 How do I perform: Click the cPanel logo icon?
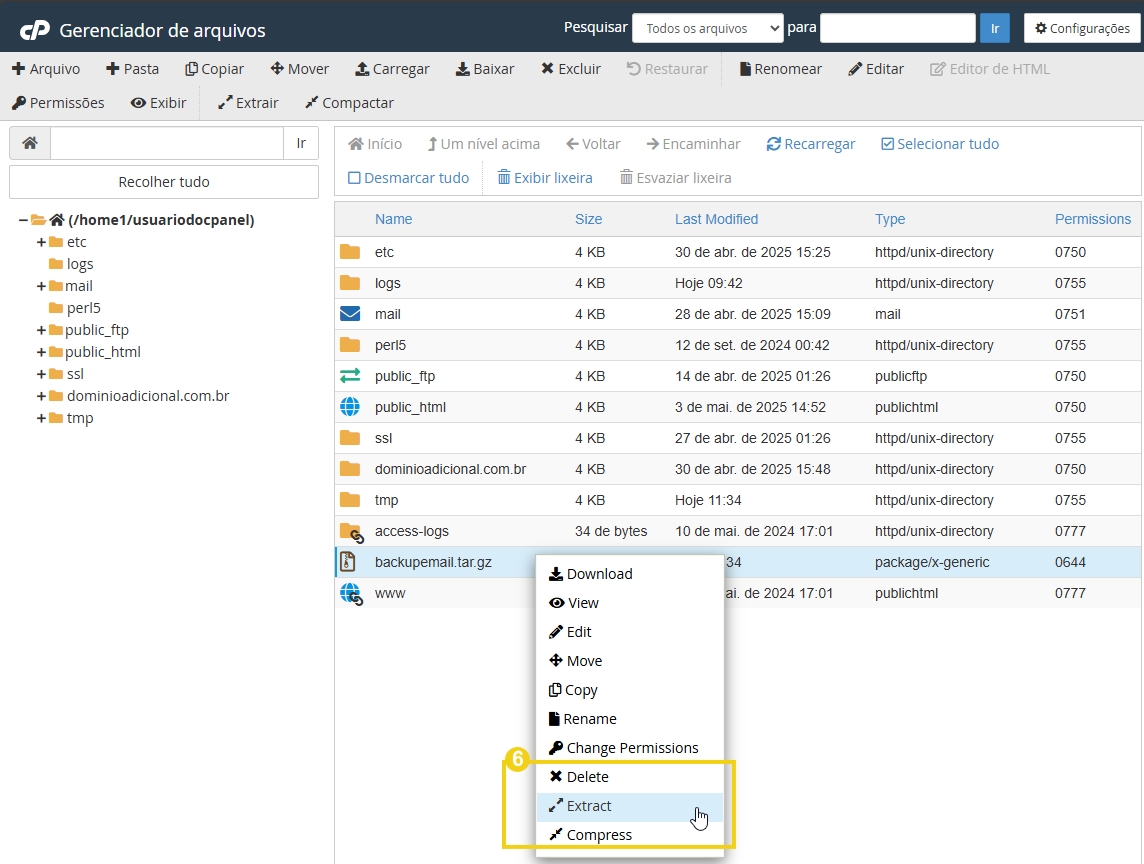pos(34,30)
